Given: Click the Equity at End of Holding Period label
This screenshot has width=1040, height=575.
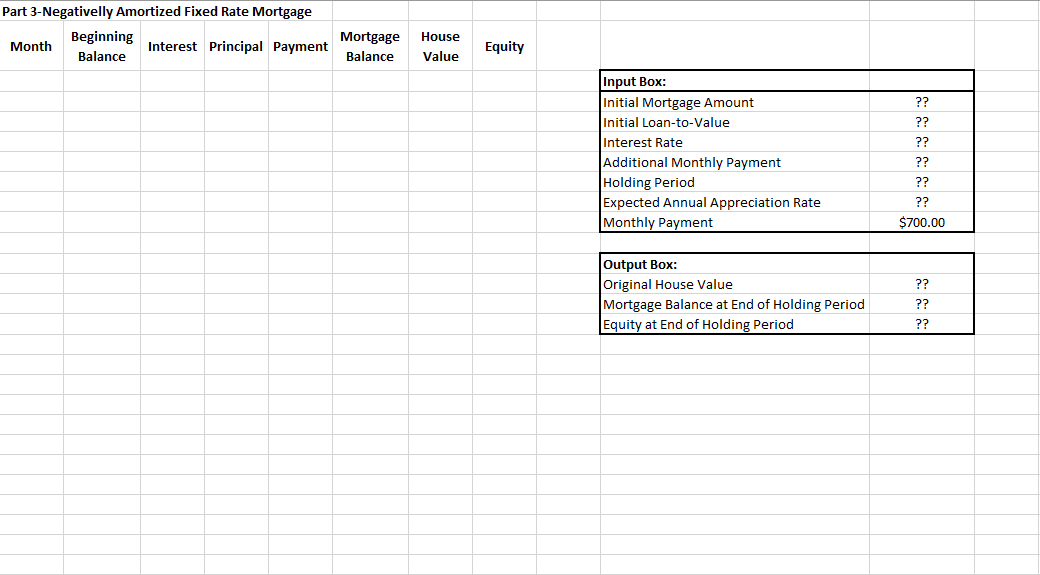Looking at the screenshot, I should coord(735,324).
